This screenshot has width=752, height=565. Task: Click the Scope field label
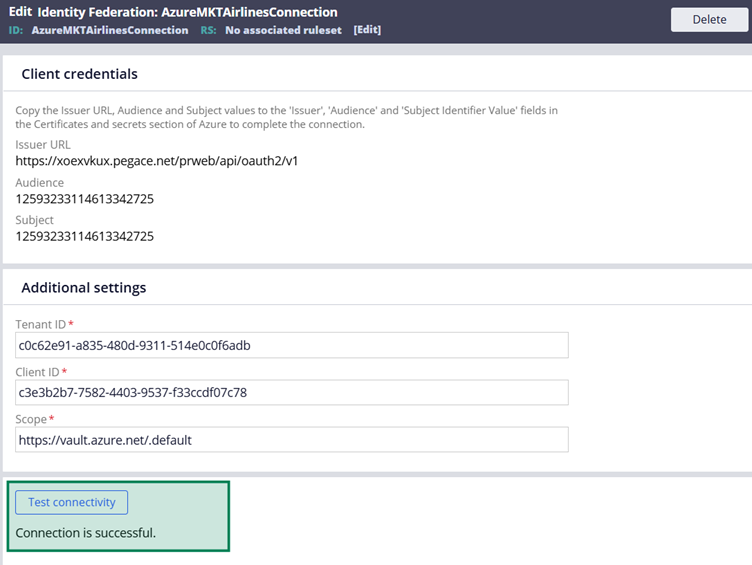click(31, 419)
